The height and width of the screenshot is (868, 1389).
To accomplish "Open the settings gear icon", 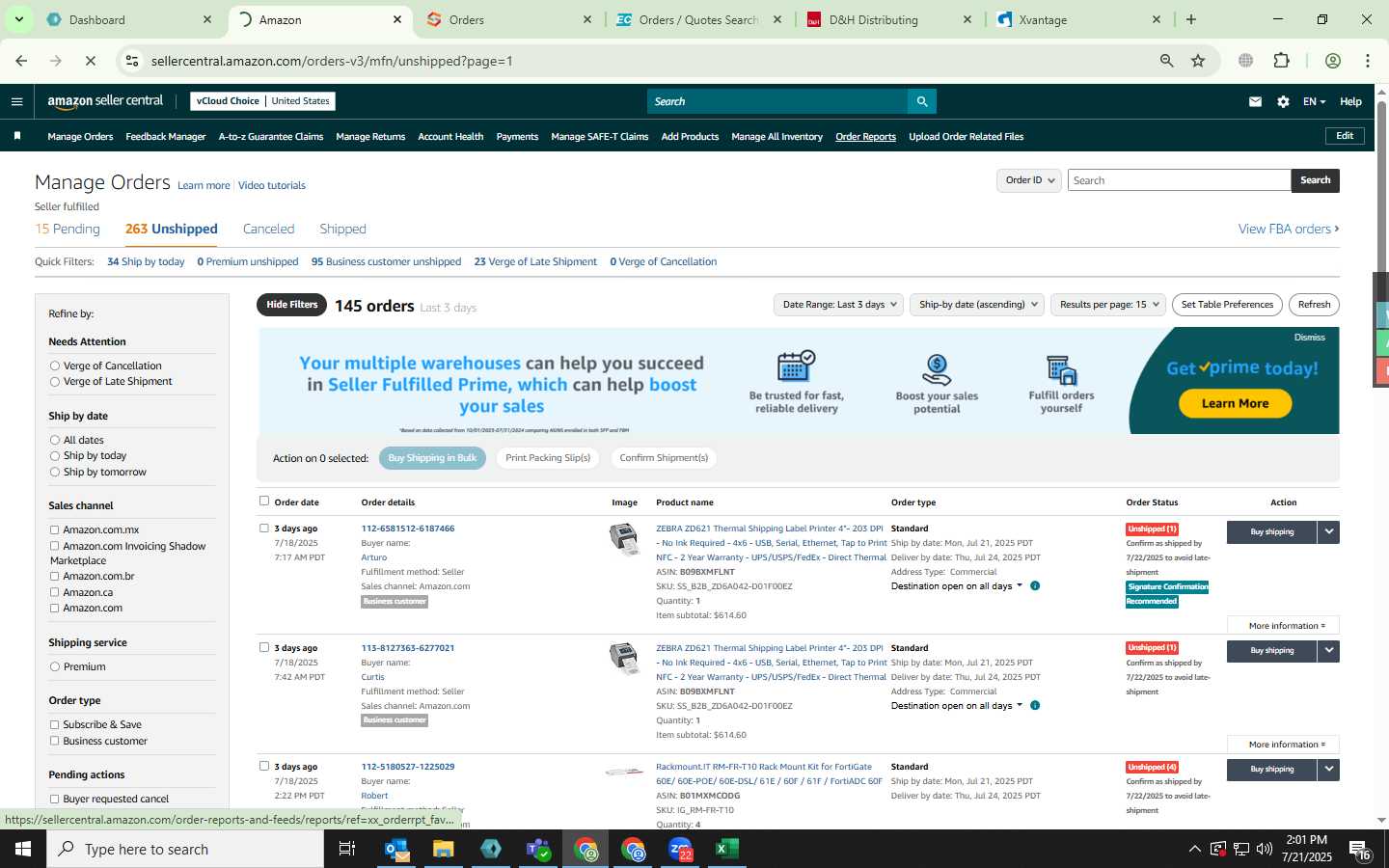I will tap(1283, 101).
